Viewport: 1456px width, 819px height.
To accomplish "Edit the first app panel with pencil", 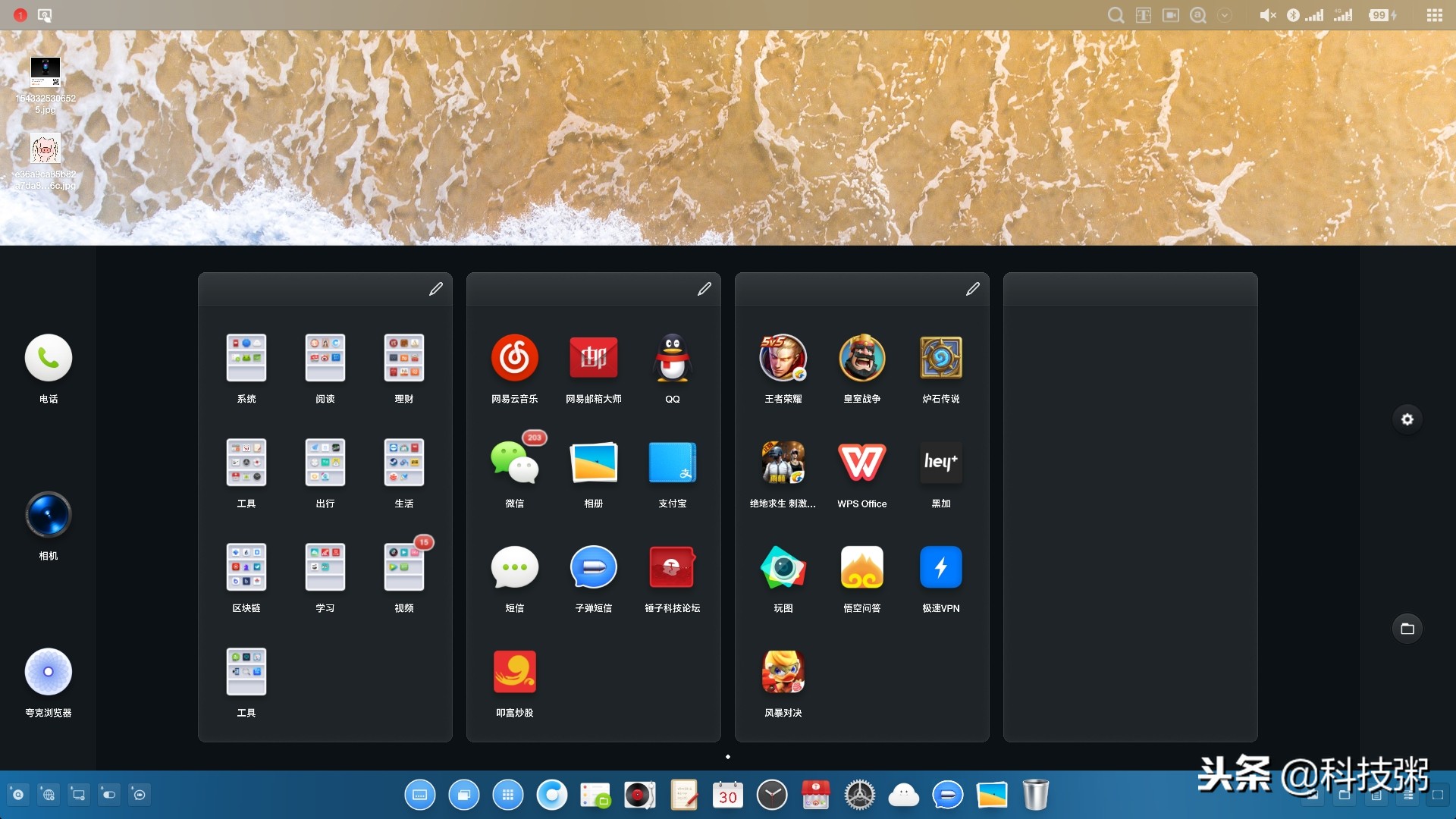I will pos(435,289).
